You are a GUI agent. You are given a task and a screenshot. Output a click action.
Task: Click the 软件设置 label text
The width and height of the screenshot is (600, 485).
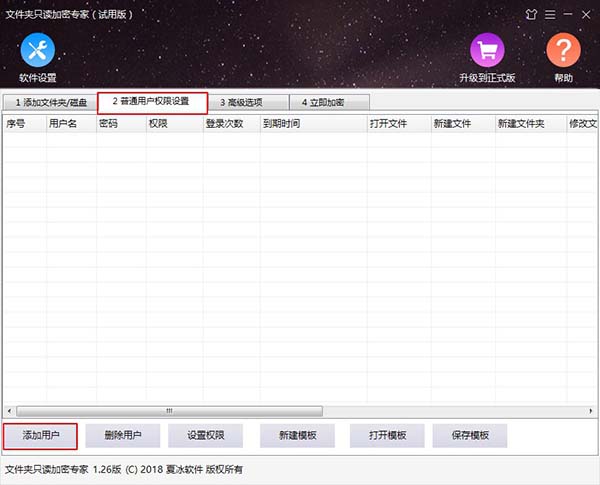point(38,78)
